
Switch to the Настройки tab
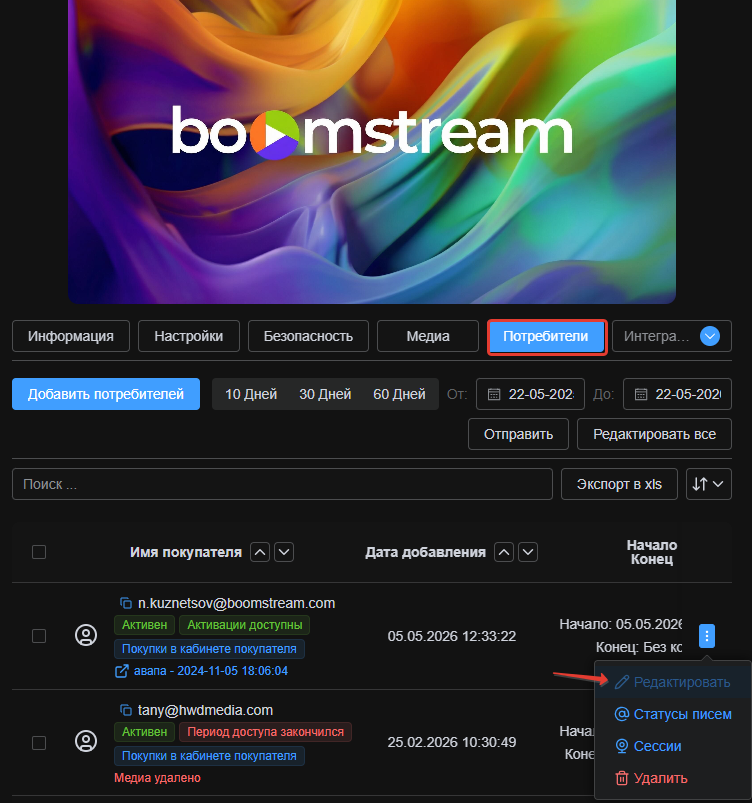coord(189,336)
